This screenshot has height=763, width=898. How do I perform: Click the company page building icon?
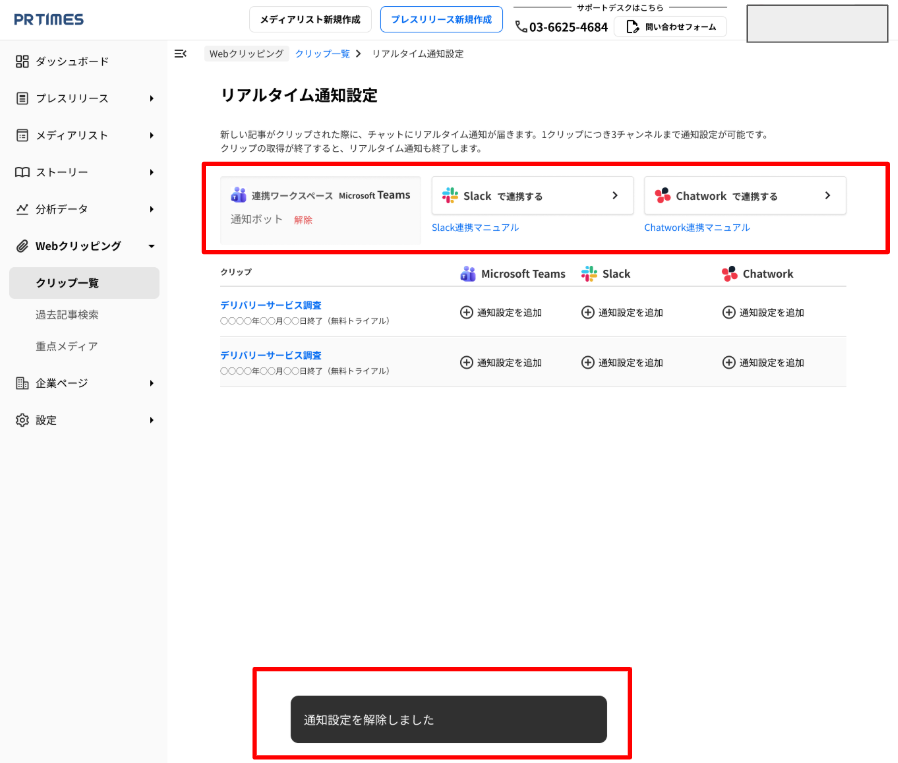22,383
